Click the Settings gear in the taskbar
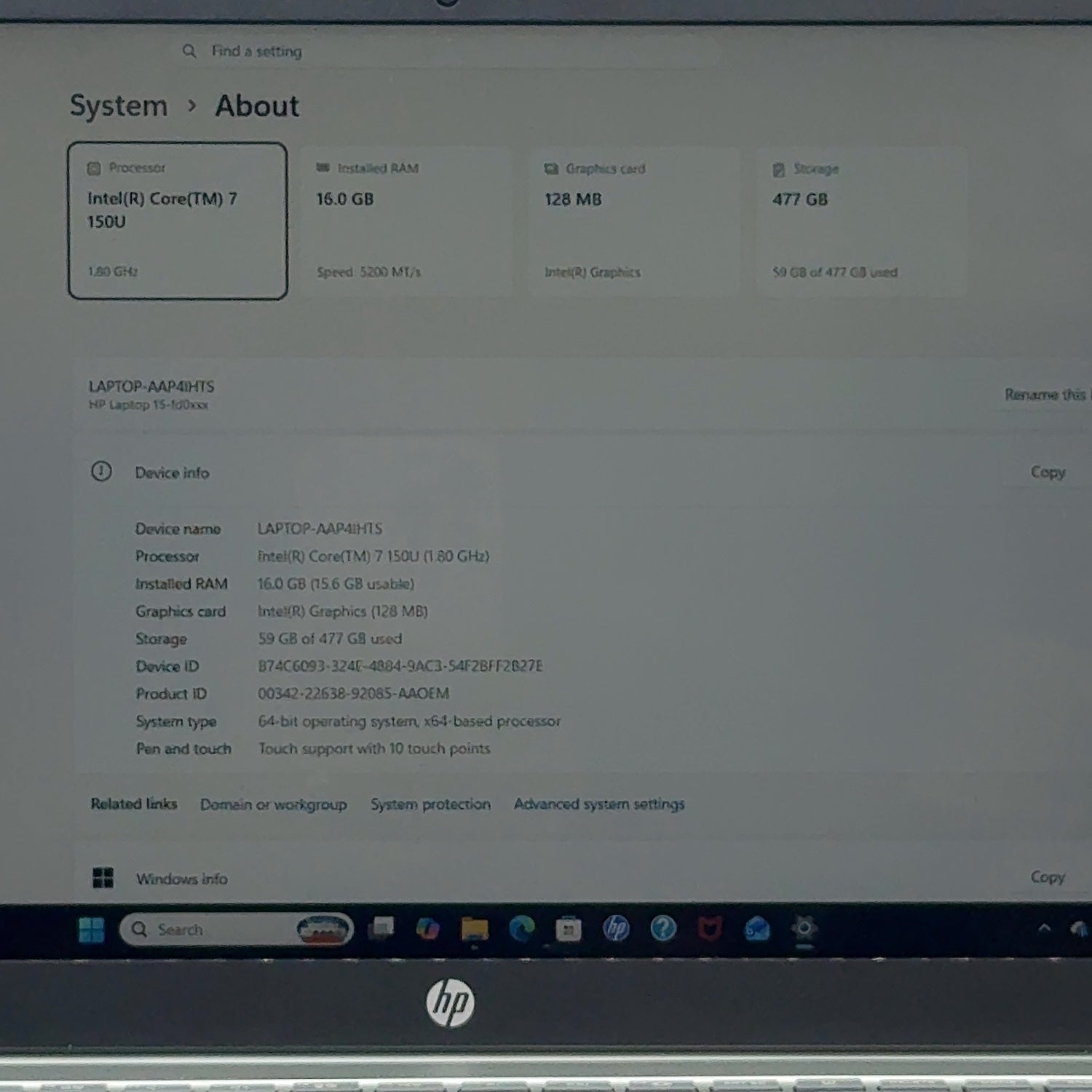1092x1092 pixels. tap(804, 928)
